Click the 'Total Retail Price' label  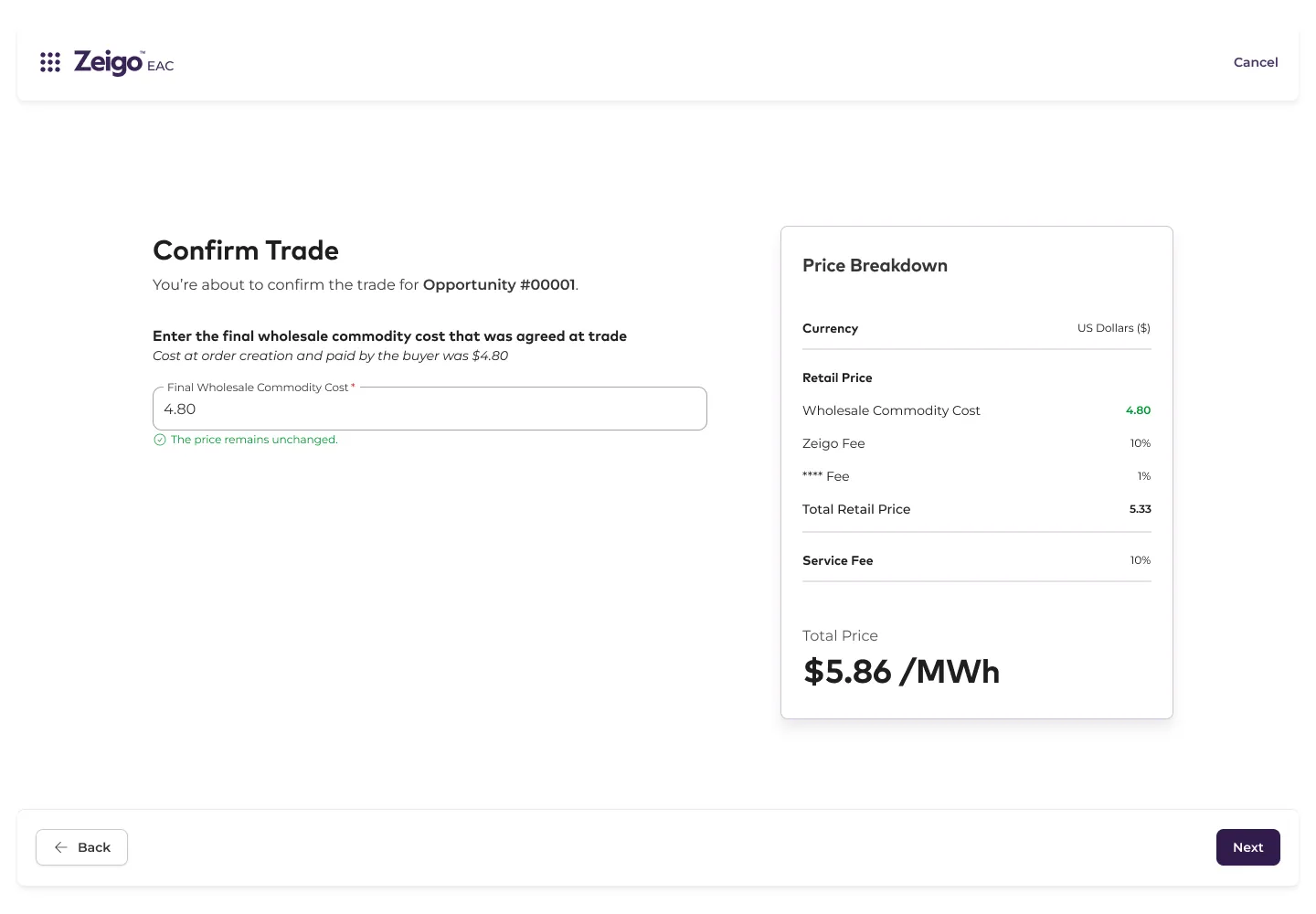(x=856, y=509)
